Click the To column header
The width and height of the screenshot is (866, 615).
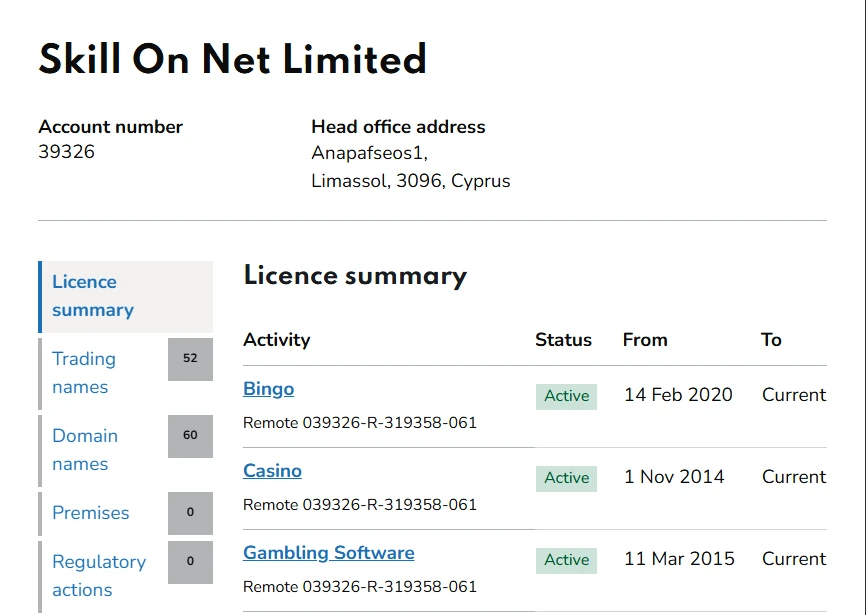click(771, 340)
